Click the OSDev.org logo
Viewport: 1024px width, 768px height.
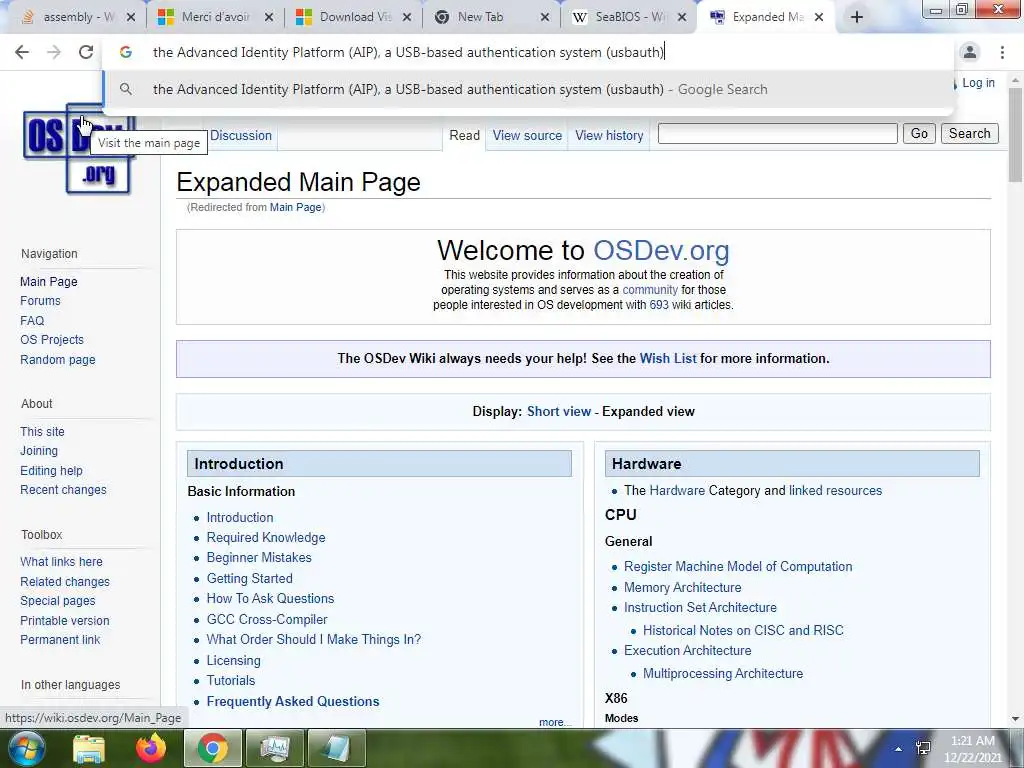[79, 149]
